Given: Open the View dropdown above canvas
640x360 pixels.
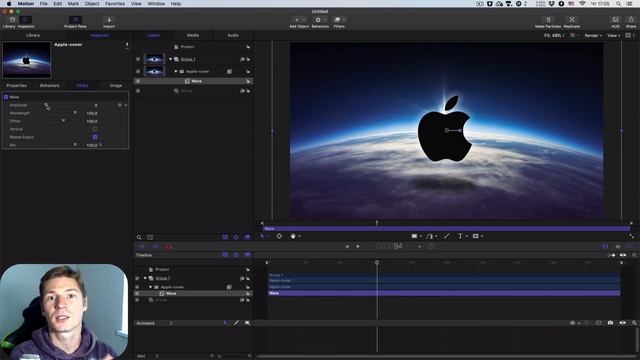Looking at the screenshot, I should [613, 36].
